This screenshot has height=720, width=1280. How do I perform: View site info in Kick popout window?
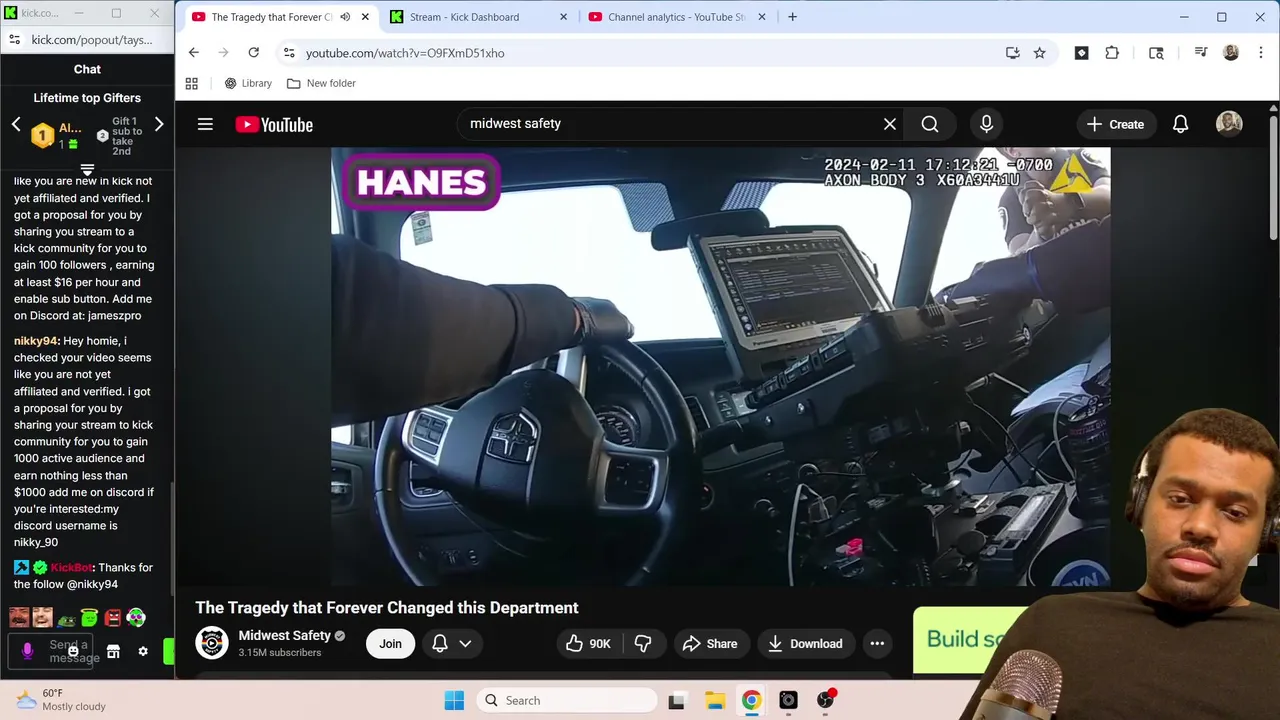[x=14, y=40]
